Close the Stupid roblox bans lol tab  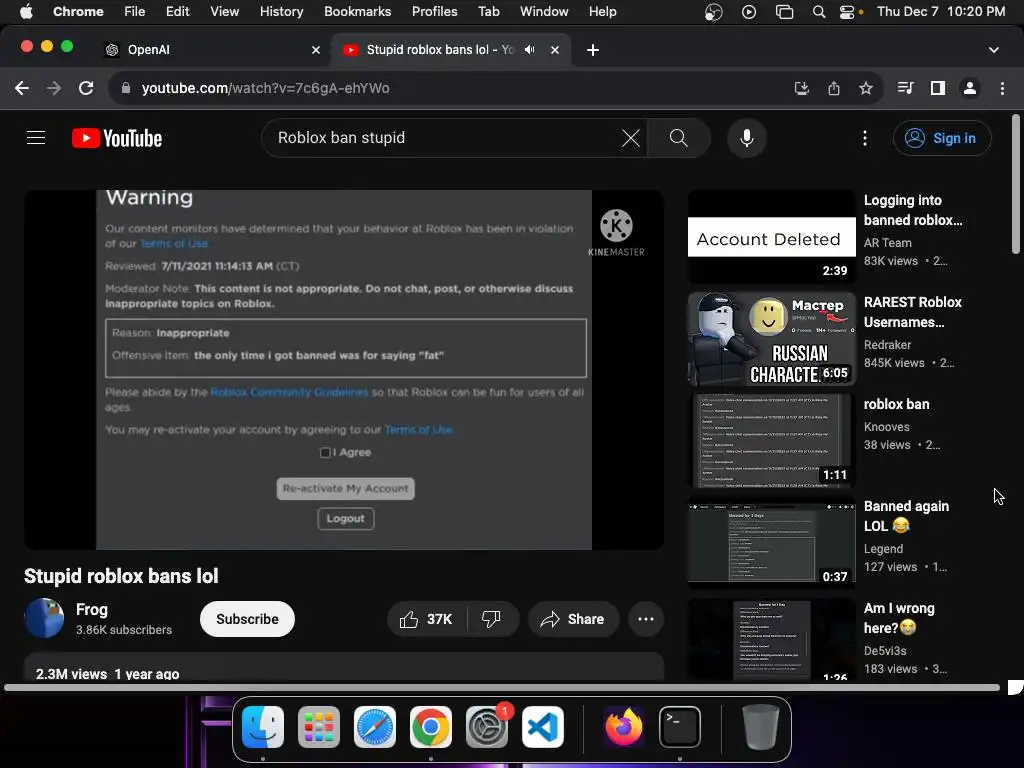click(x=555, y=50)
